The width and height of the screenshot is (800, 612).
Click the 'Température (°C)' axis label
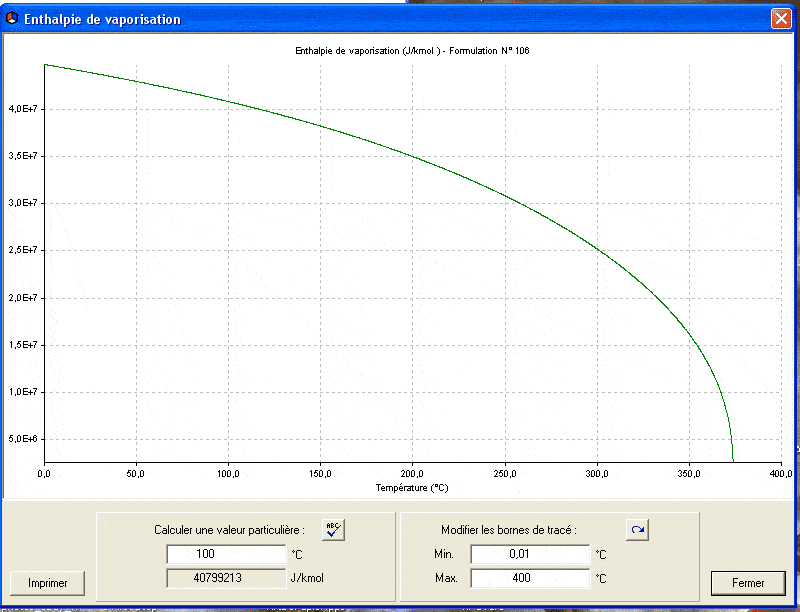[x=412, y=488]
